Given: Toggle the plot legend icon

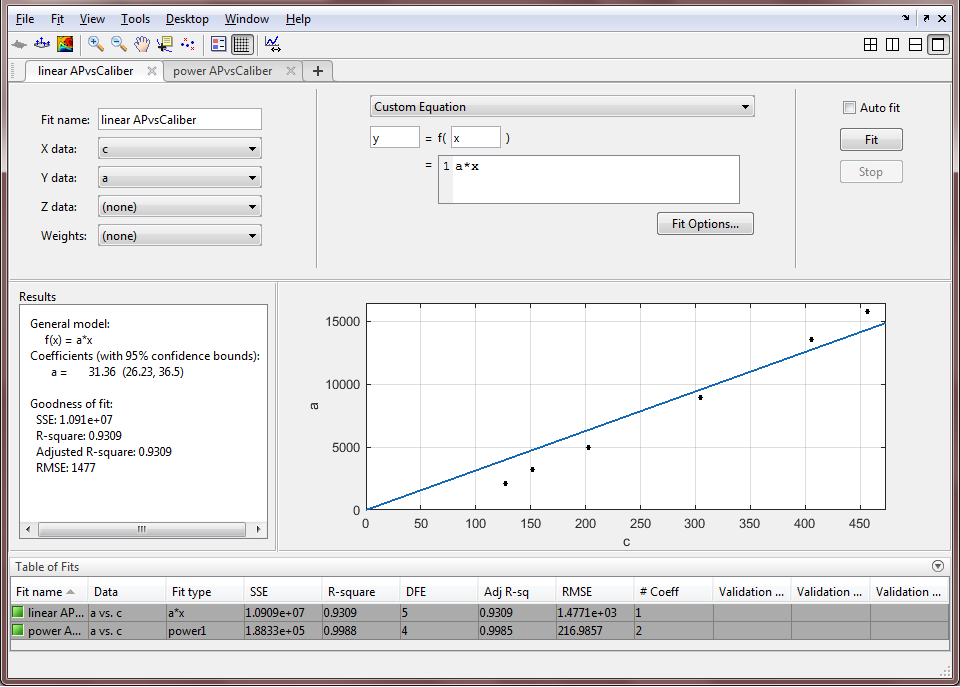Looking at the screenshot, I should (x=219, y=44).
